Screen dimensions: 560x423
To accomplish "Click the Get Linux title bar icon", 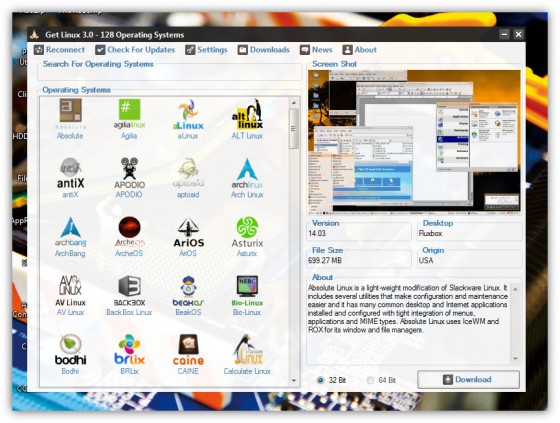I will [34, 35].
